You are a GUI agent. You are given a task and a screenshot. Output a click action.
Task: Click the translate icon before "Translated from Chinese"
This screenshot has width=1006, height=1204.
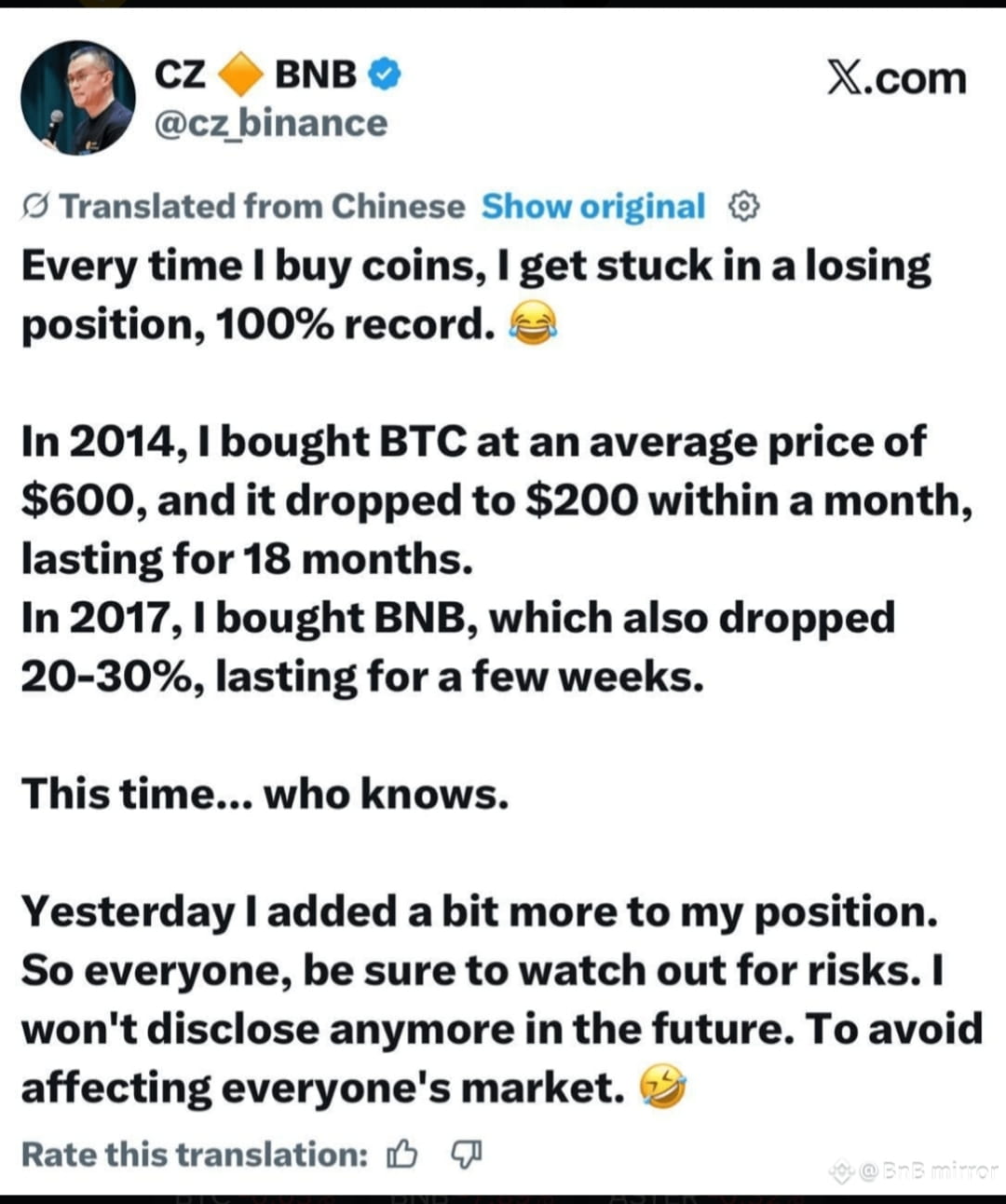click(x=36, y=207)
